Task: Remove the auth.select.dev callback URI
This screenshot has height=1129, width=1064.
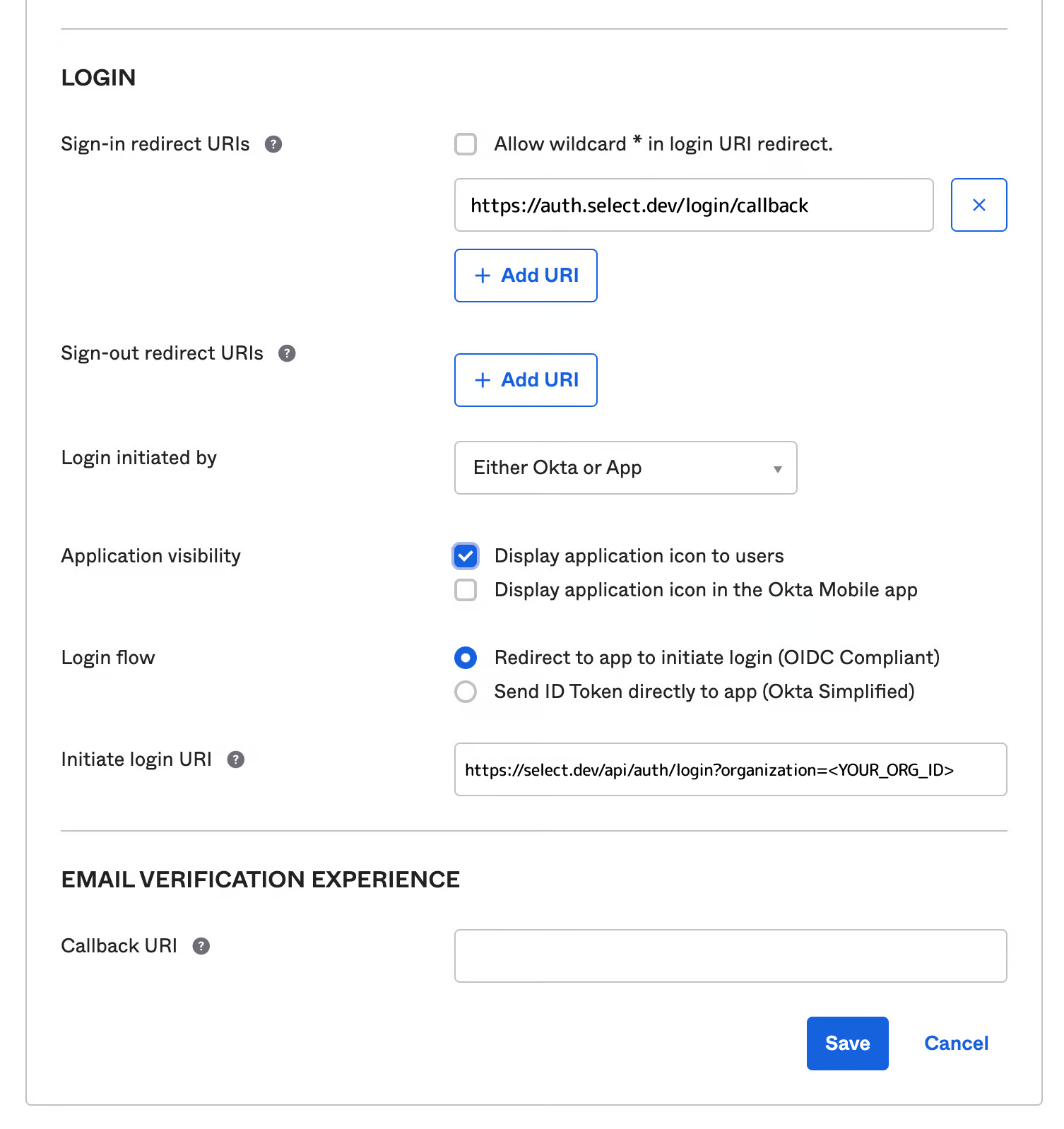Action: pyautogui.click(x=979, y=205)
